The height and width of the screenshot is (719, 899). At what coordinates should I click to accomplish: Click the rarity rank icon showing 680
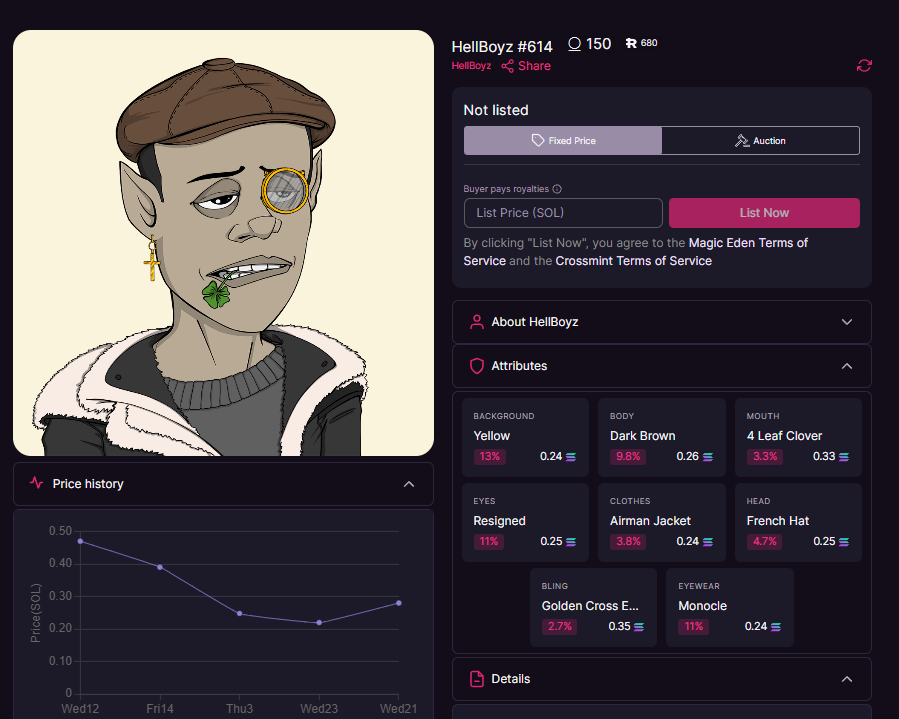631,43
